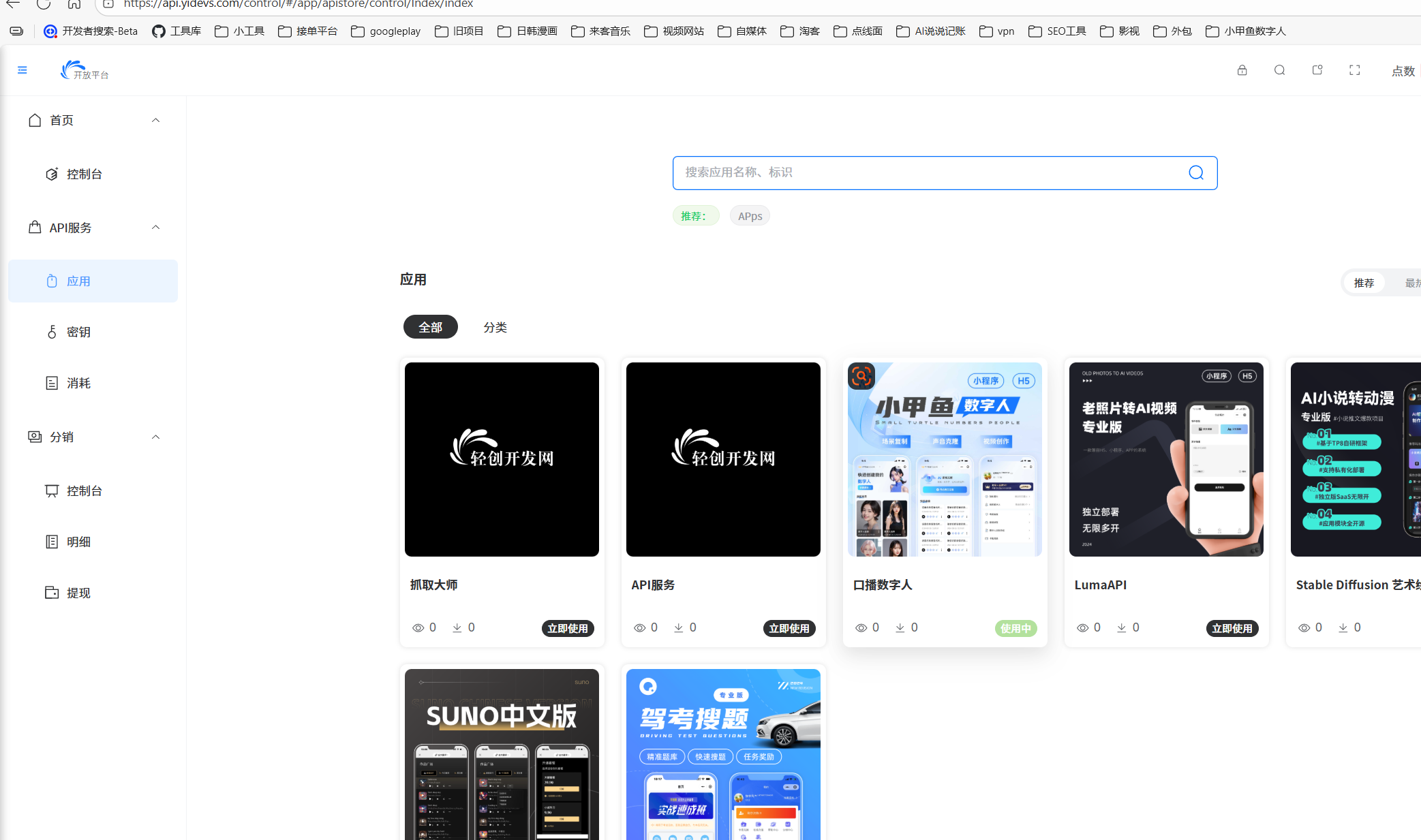Go to browser home page icon

pos(74,4)
